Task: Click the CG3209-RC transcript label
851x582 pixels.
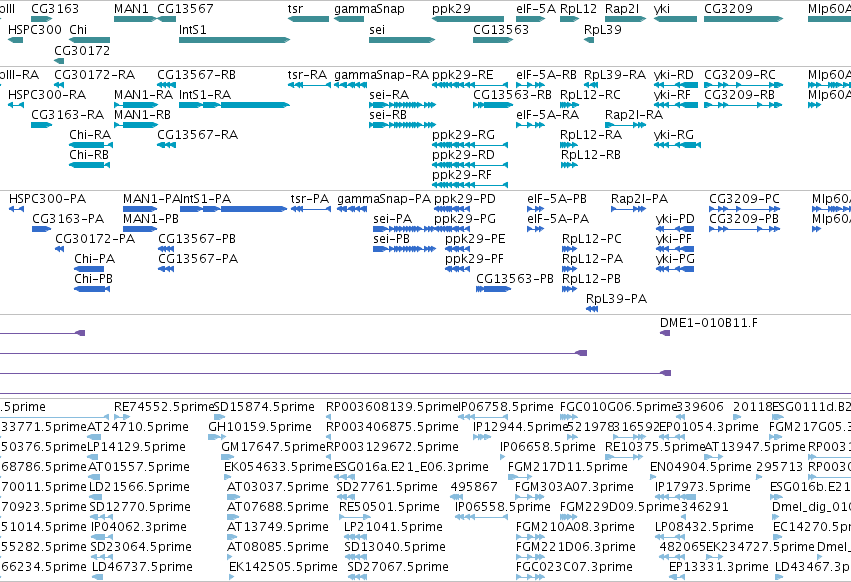Action: click(740, 74)
